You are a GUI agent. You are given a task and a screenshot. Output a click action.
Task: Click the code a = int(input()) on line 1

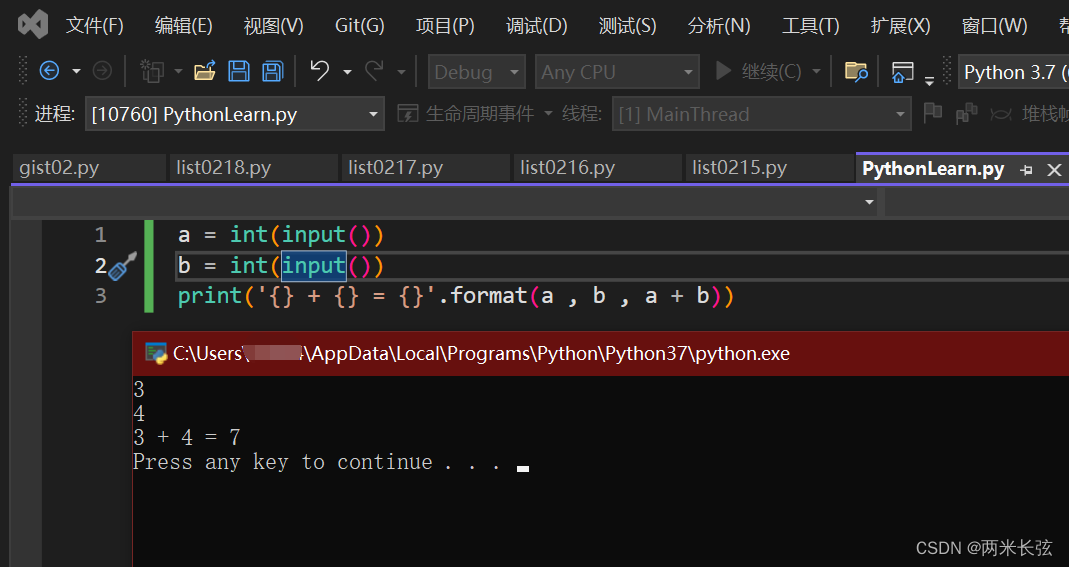[x=281, y=235]
